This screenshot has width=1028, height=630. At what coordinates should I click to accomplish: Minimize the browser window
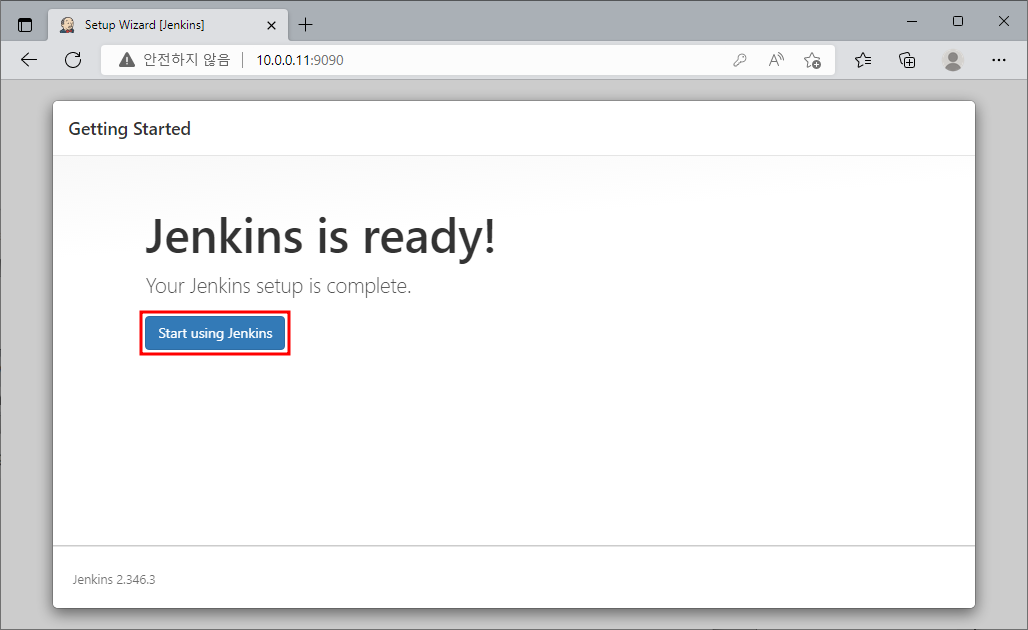click(x=912, y=22)
